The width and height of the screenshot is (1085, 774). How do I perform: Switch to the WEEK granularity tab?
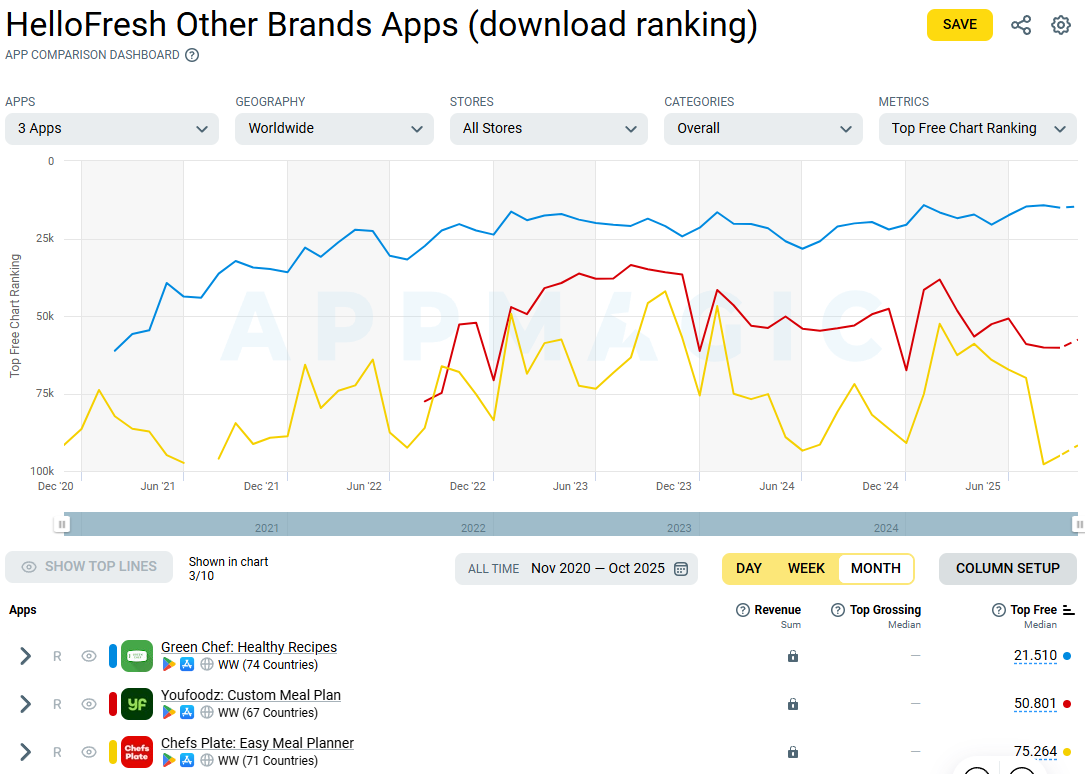tap(806, 568)
